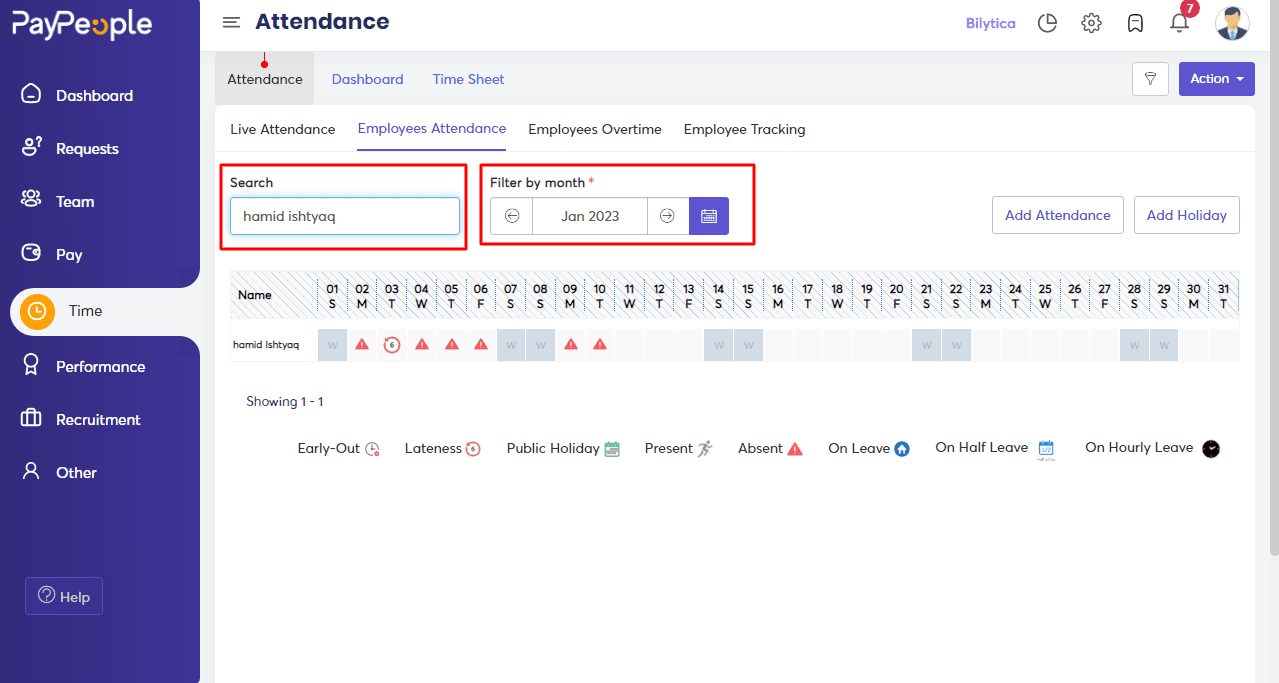
Task: Select the Time icon in the sidebar
Action: 36,312
